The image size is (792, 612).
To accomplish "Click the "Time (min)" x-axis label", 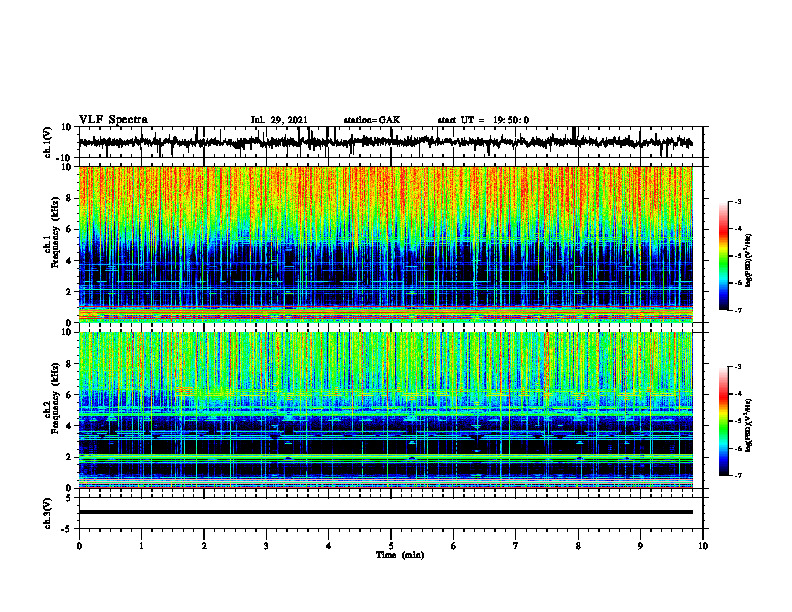I will pyautogui.click(x=400, y=555).
